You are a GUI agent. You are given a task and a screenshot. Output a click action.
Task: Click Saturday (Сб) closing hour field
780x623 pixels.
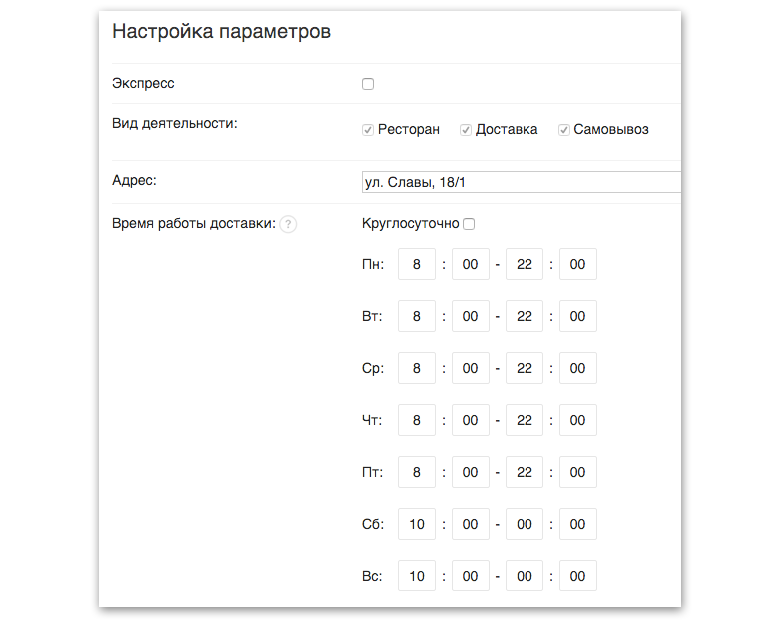point(524,524)
